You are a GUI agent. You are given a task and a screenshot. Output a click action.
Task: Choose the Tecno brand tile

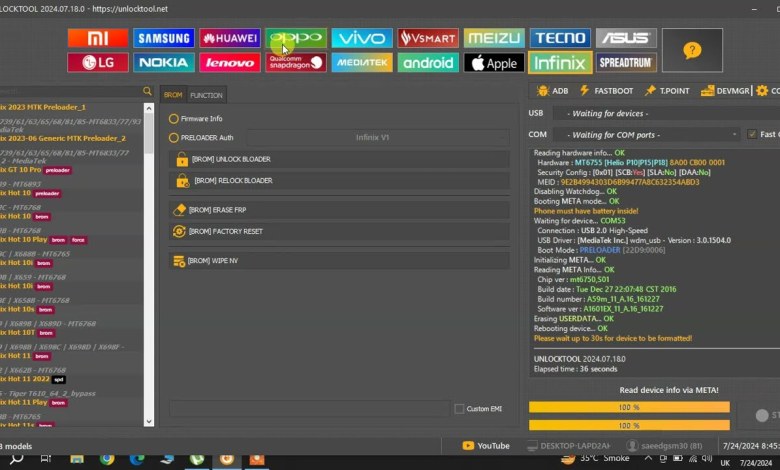(x=560, y=38)
